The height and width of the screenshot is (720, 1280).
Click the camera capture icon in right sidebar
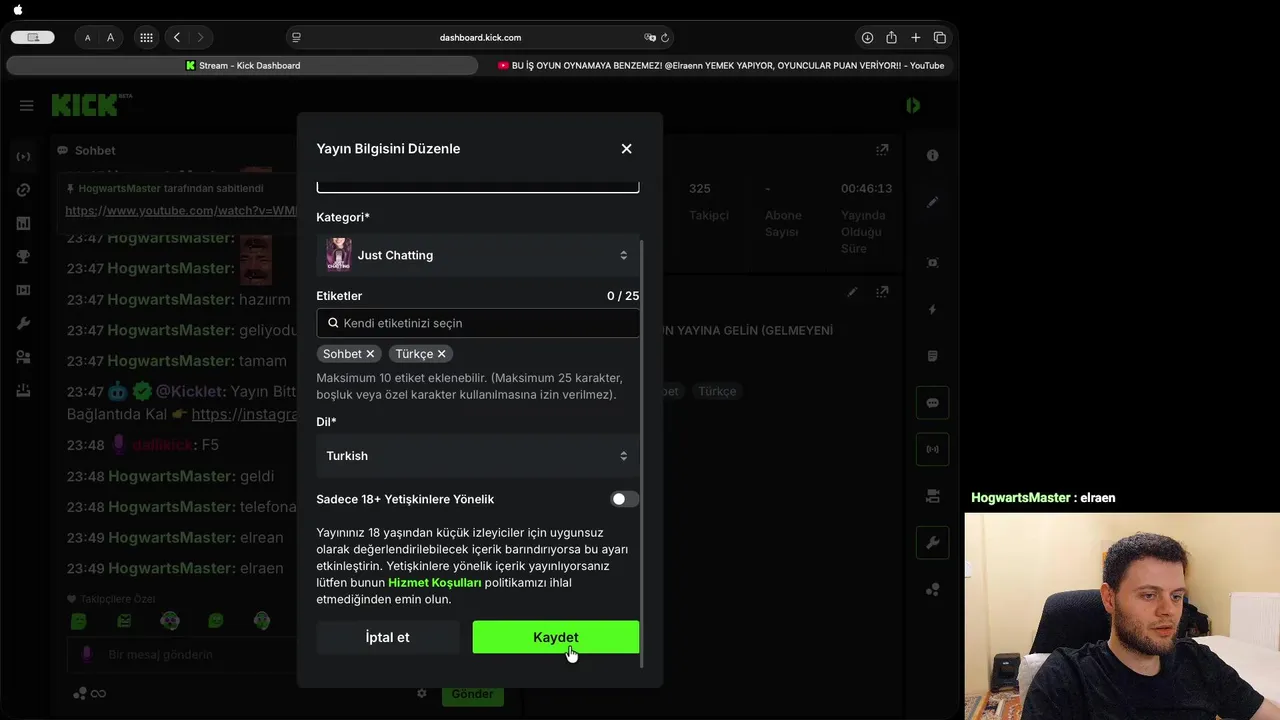(x=932, y=262)
